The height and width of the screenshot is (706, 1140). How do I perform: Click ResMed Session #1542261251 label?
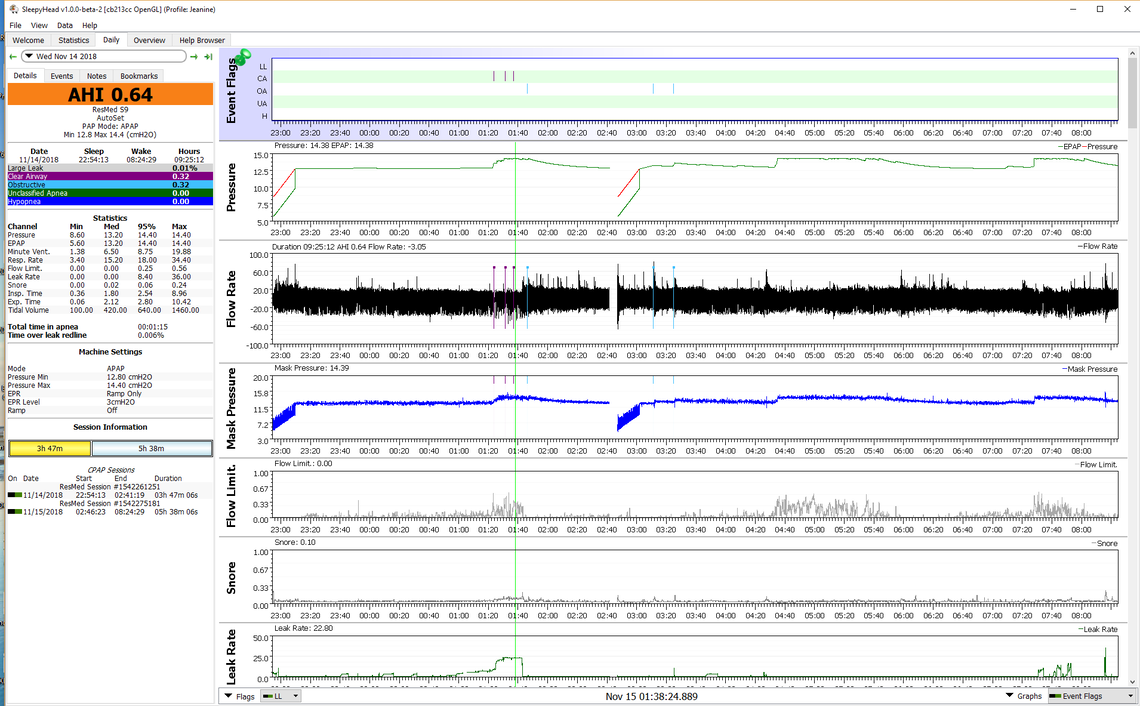(x=110, y=487)
